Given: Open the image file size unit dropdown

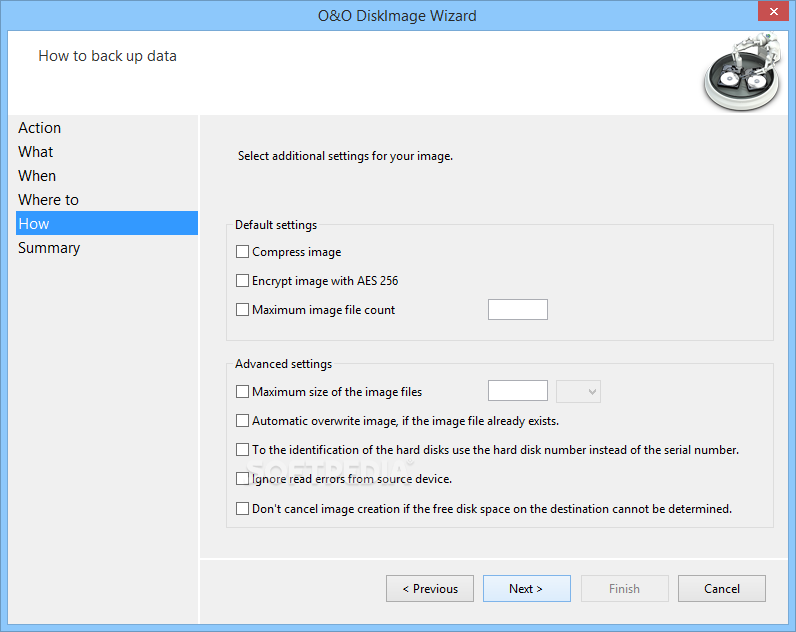Looking at the screenshot, I should click(579, 391).
